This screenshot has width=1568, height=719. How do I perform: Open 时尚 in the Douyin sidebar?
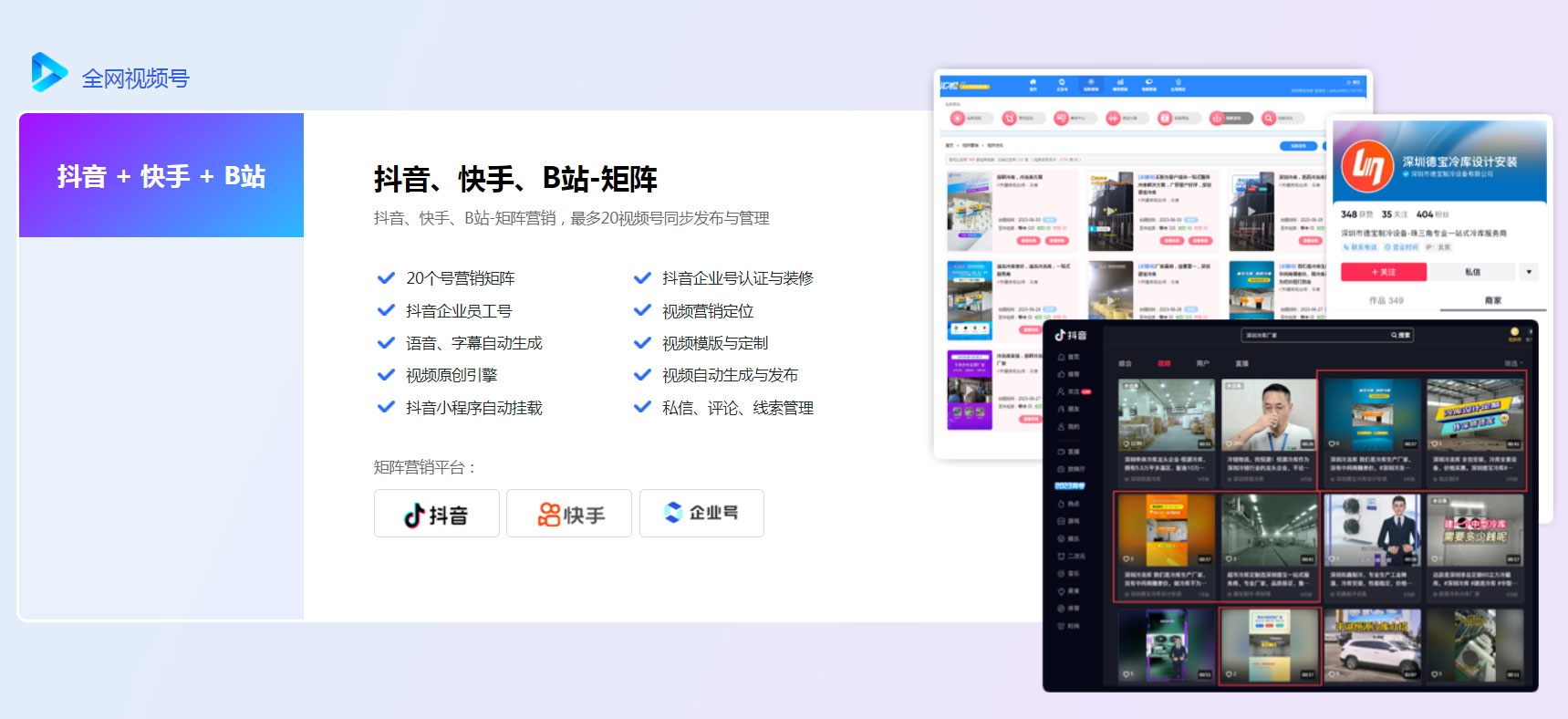1068,626
